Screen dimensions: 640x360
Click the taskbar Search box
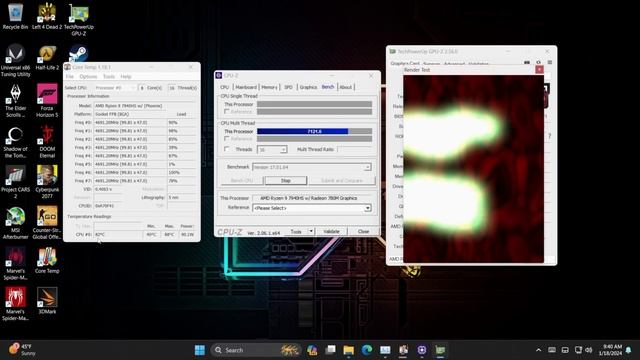(x=256, y=350)
